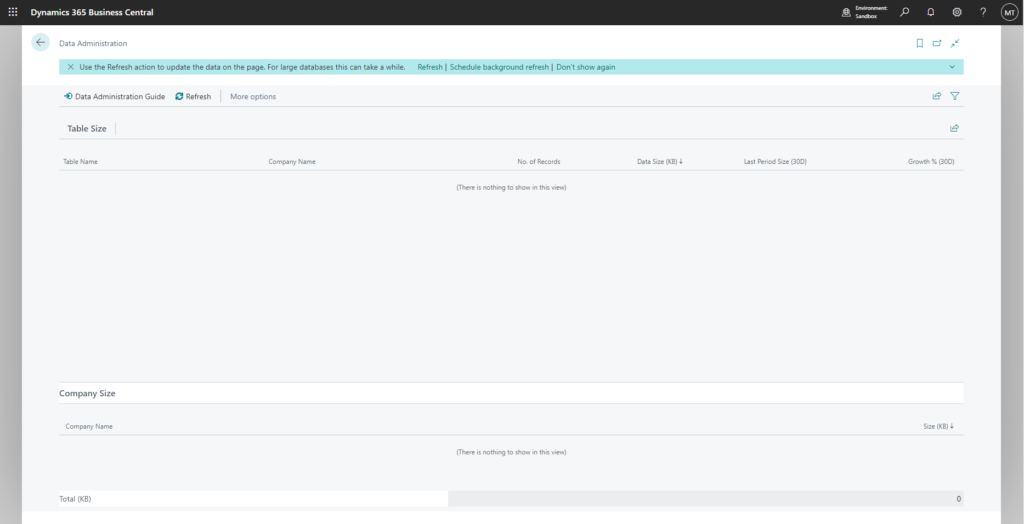
Task: Open the help question mark
Action: 983,12
